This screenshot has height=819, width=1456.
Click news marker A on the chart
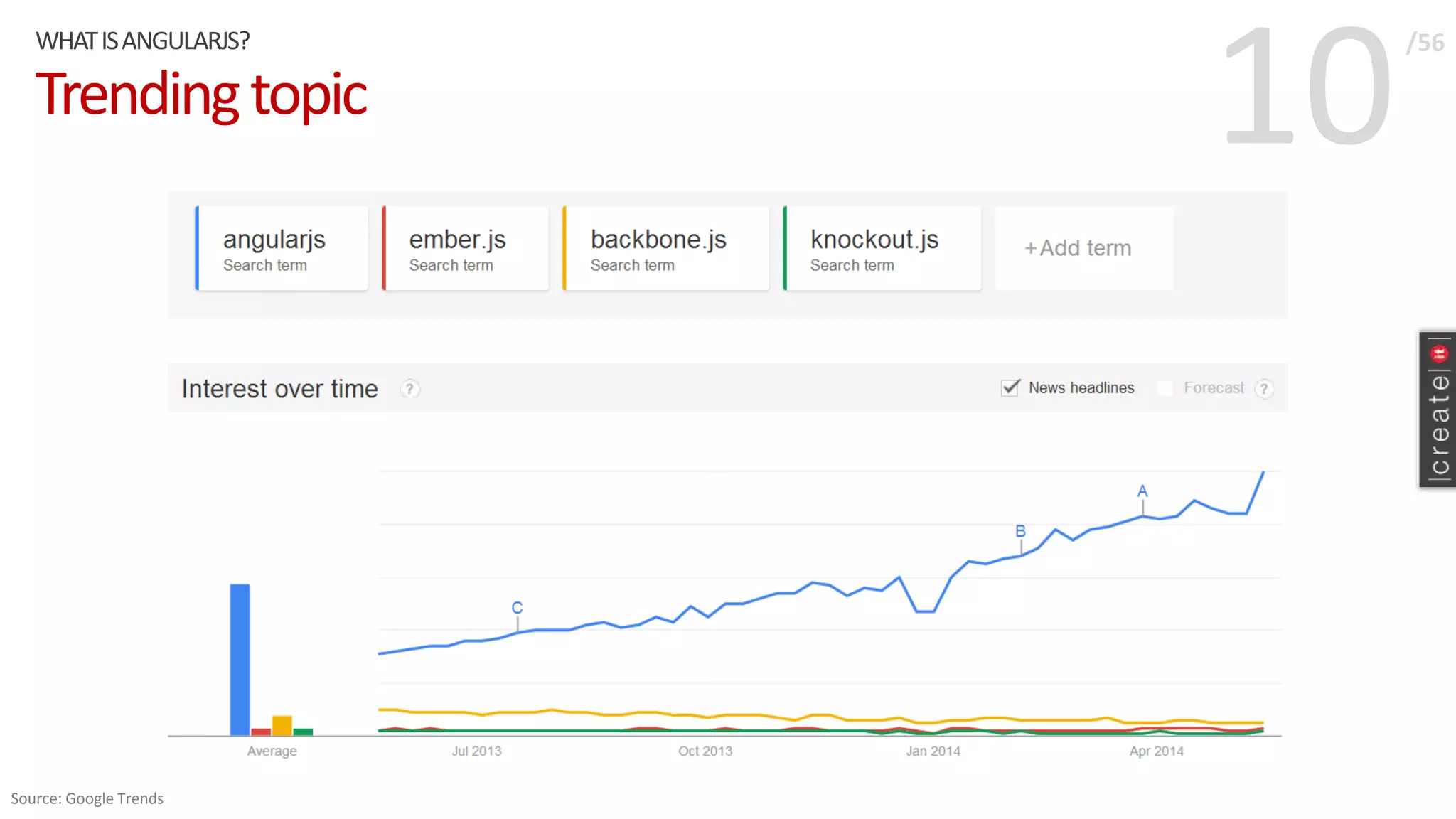pos(1142,491)
